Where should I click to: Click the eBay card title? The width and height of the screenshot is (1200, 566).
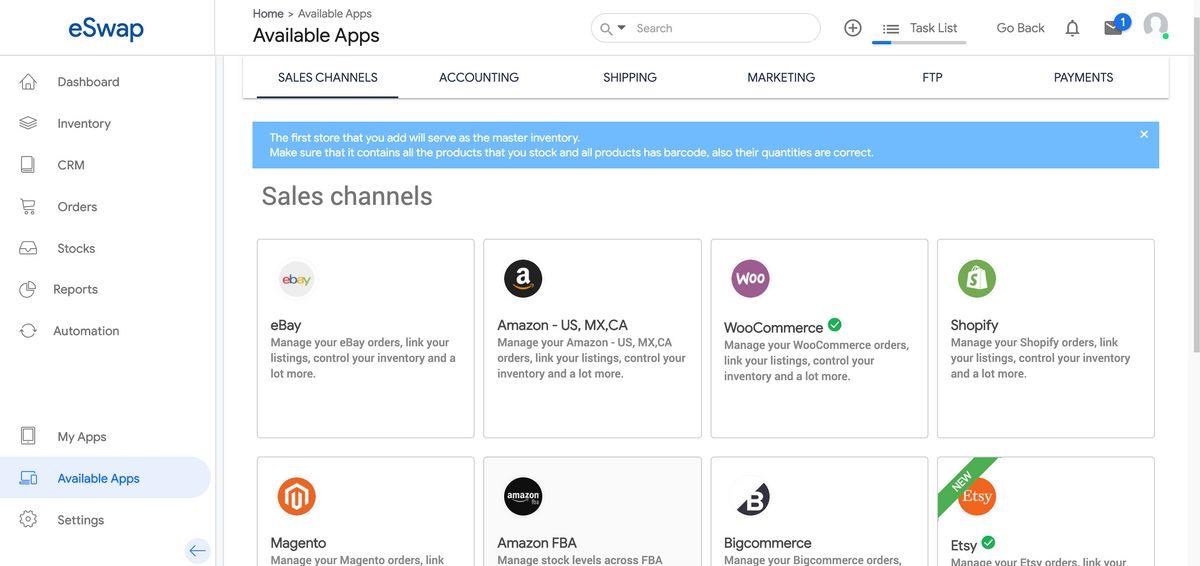(x=286, y=325)
